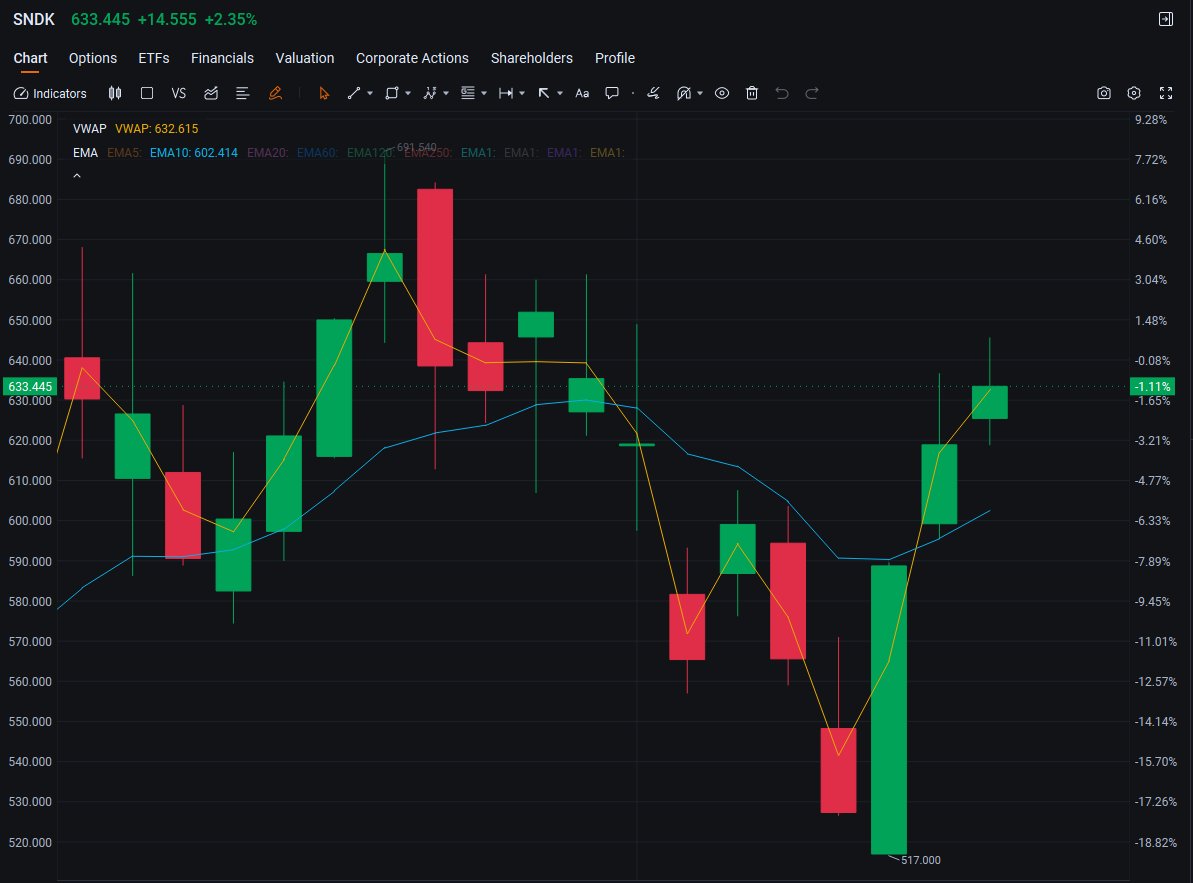This screenshot has width=1193, height=883.
Task: Open the VS compare tool
Action: pyautogui.click(x=179, y=94)
